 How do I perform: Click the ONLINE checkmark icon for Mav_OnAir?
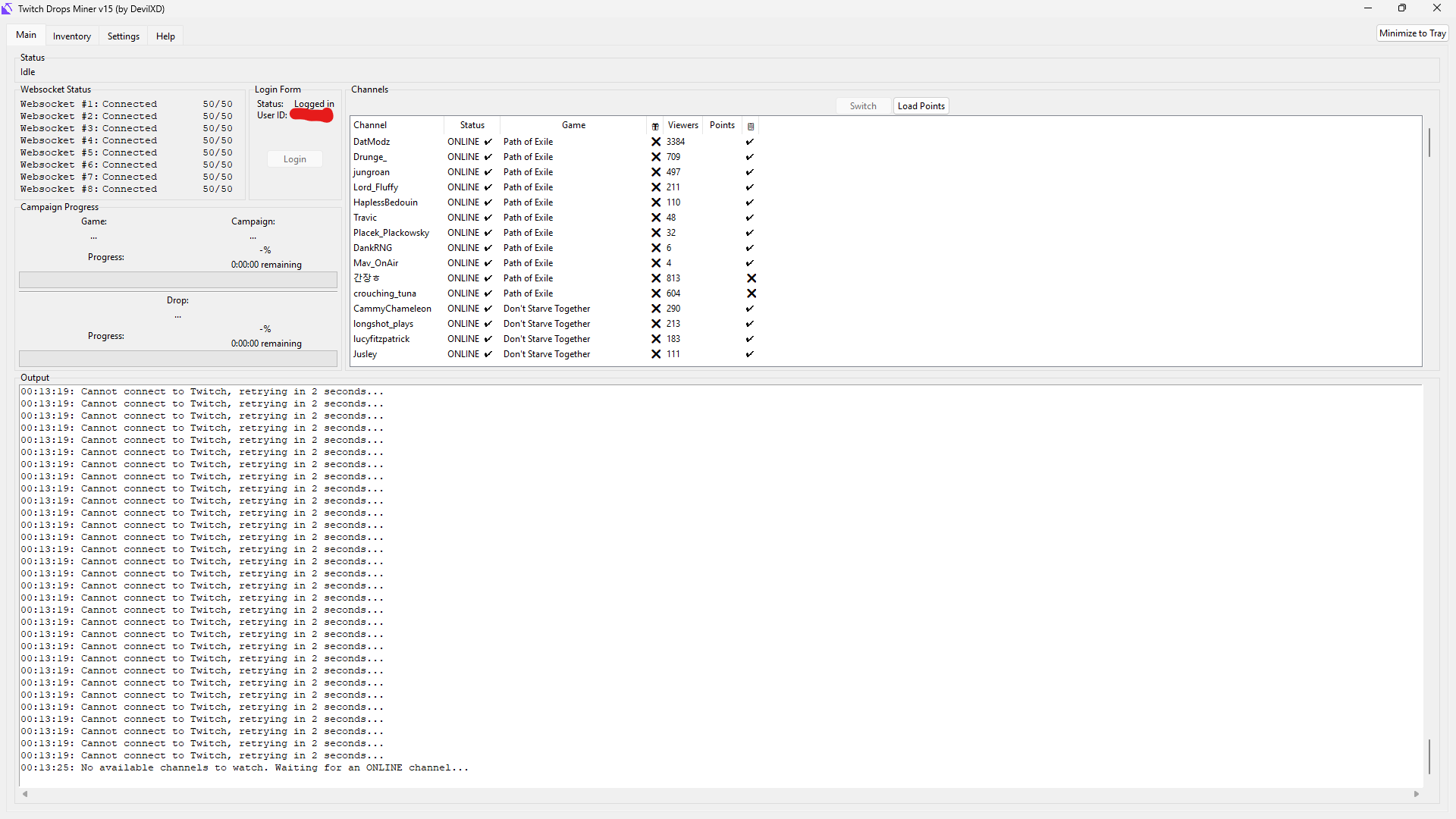point(486,263)
